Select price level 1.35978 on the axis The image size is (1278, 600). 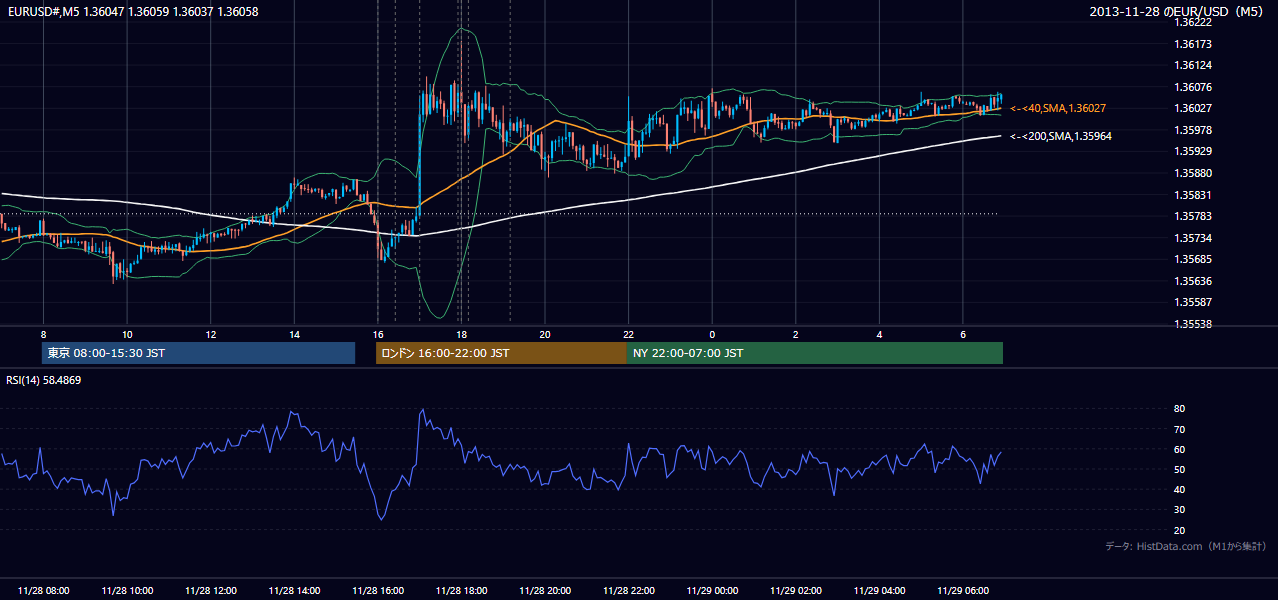(x=1193, y=130)
